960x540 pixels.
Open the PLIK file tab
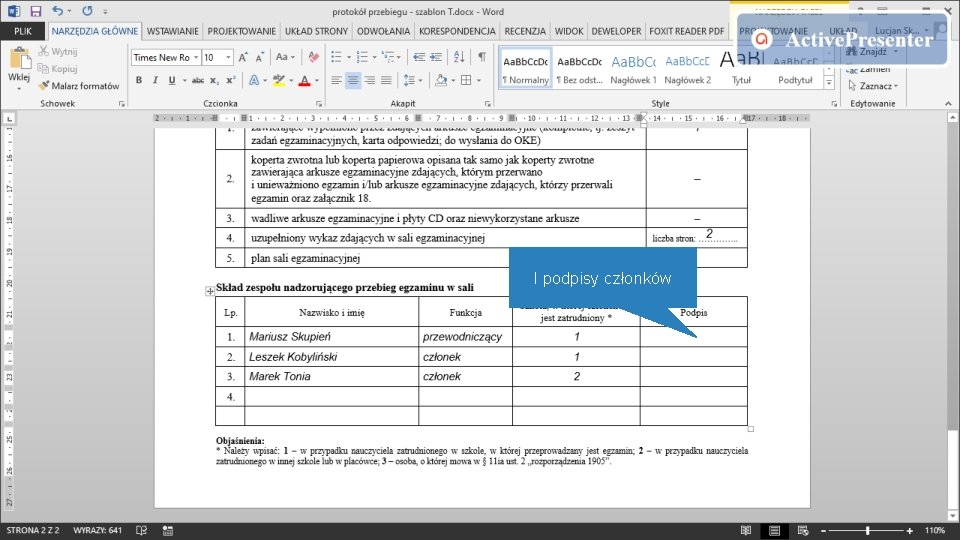[23, 31]
